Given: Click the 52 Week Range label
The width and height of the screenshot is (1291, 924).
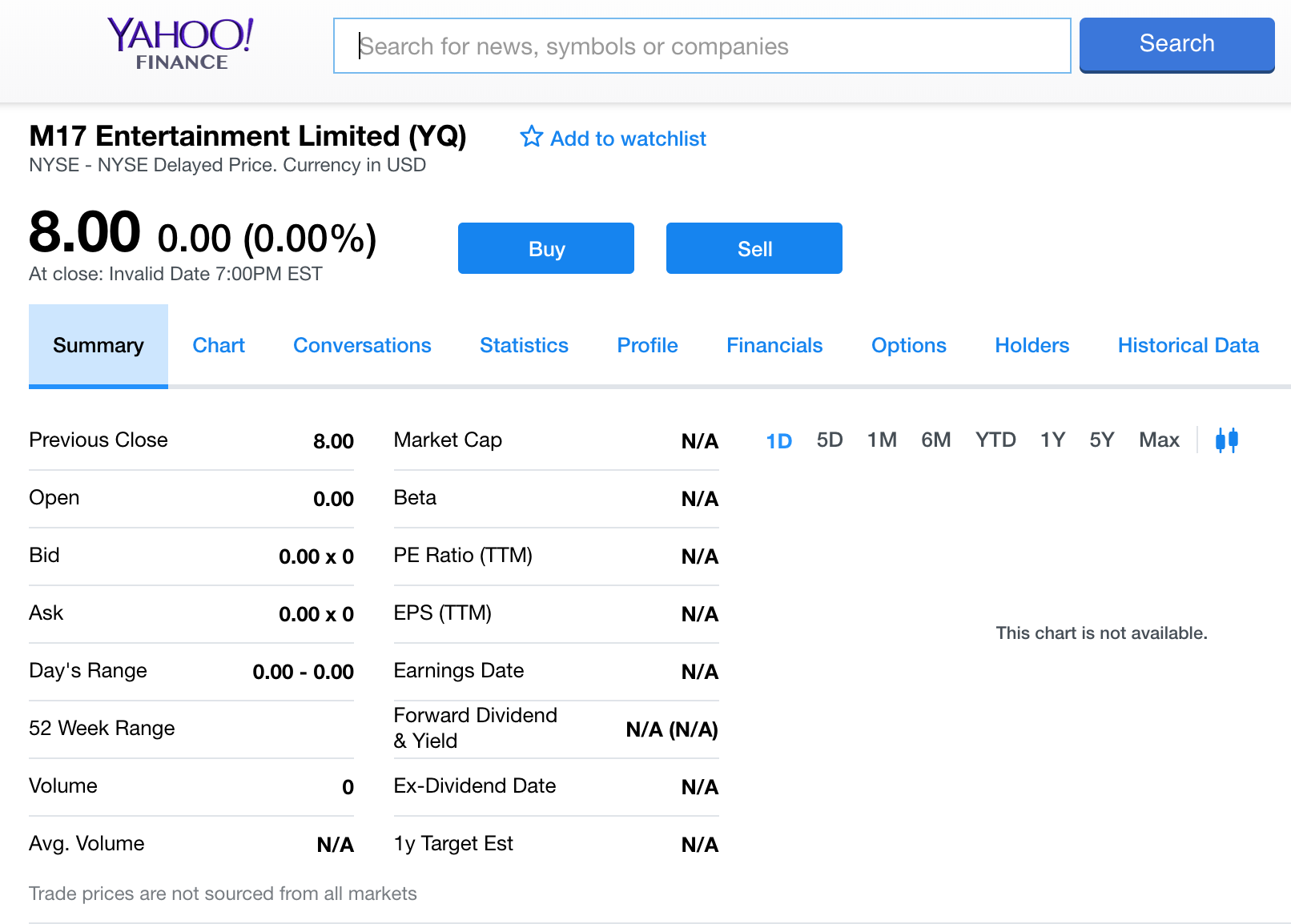Looking at the screenshot, I should 102,728.
